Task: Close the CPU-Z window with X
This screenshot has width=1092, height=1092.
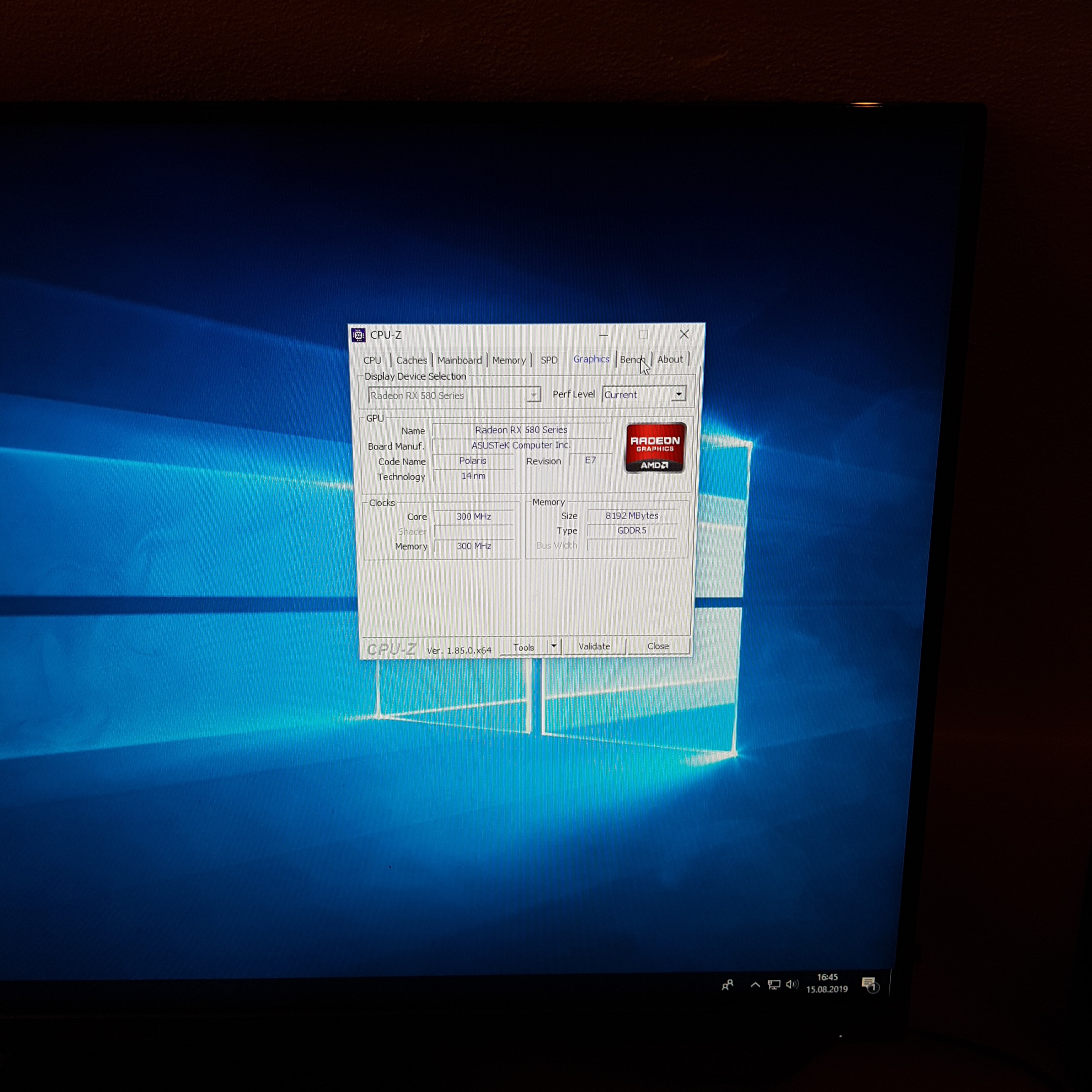Action: coord(684,334)
